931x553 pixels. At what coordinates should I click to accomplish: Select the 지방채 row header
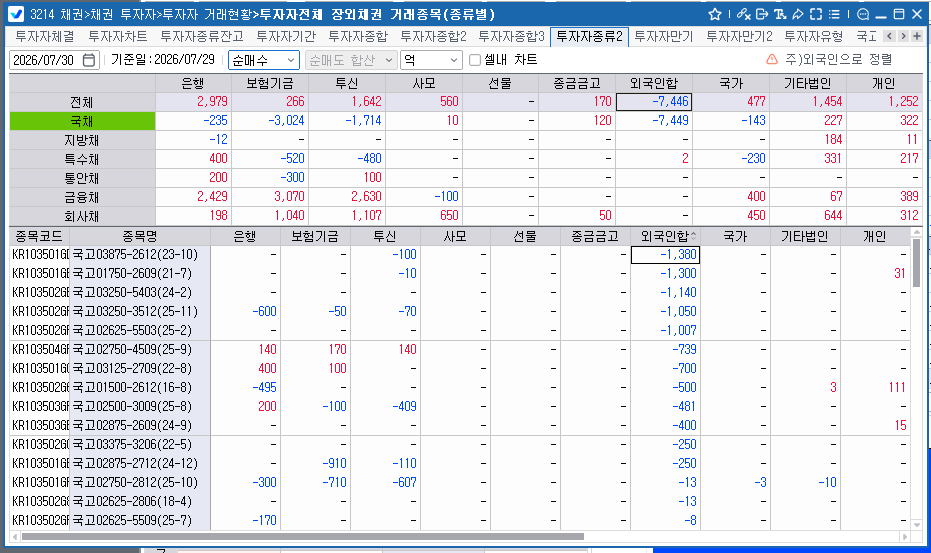pos(82,140)
